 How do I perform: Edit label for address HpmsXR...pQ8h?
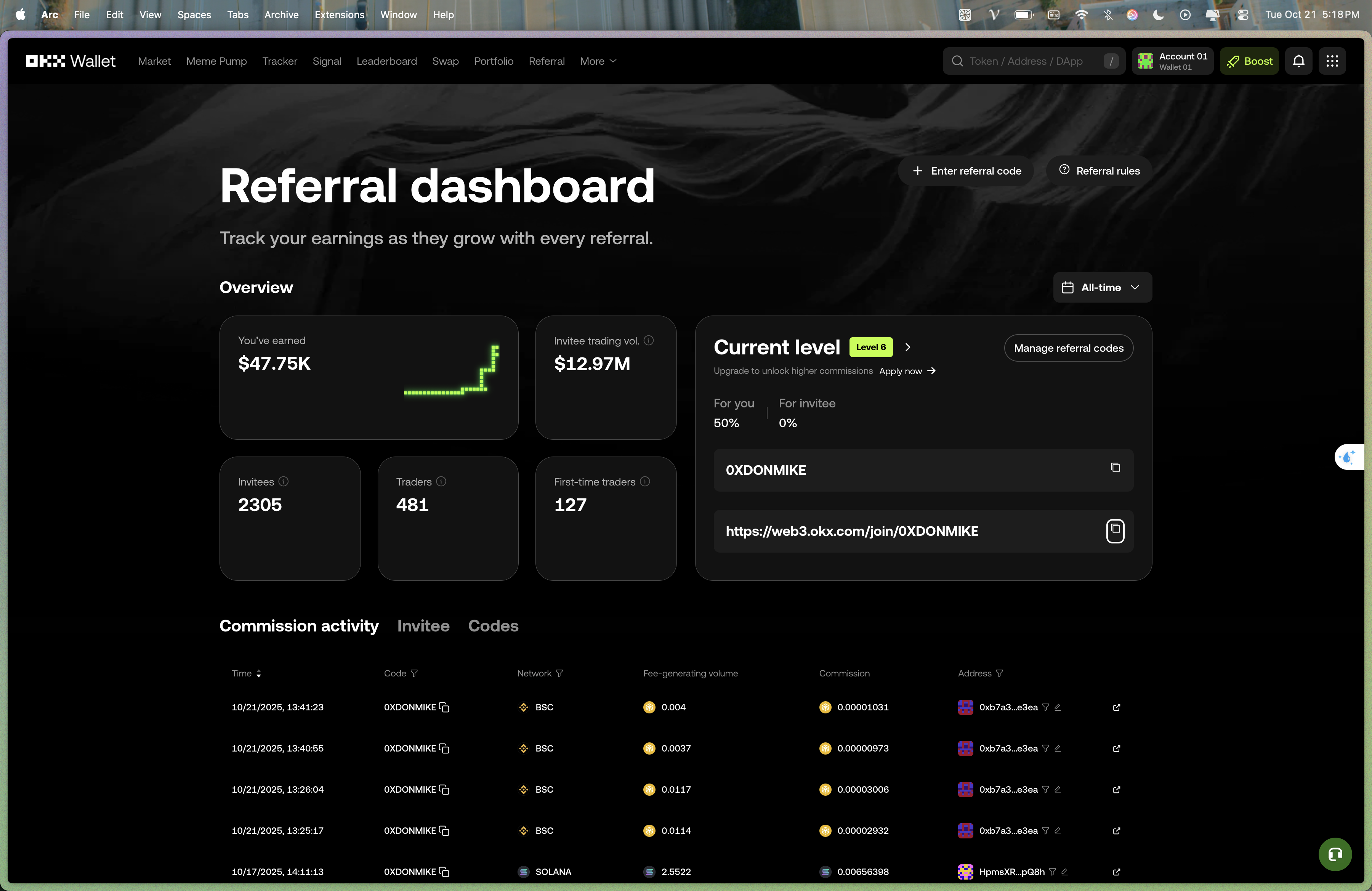click(x=1065, y=872)
